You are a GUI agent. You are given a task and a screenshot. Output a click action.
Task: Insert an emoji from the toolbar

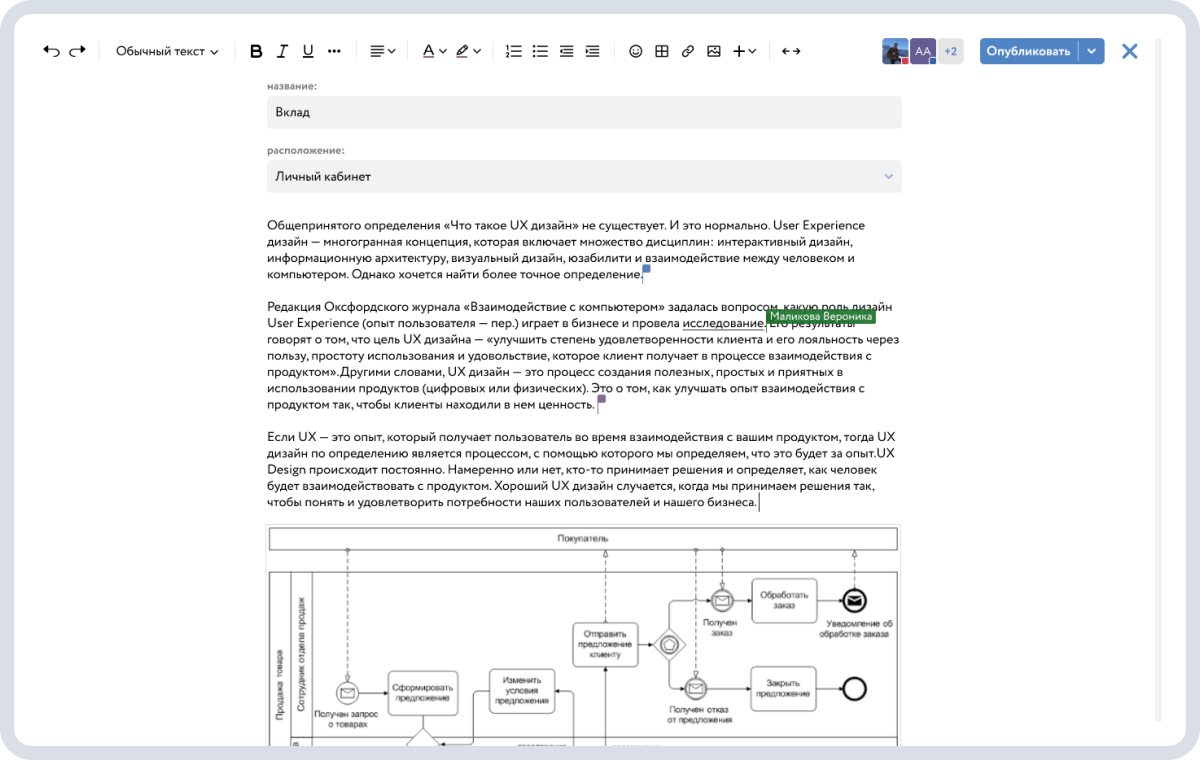tap(636, 51)
